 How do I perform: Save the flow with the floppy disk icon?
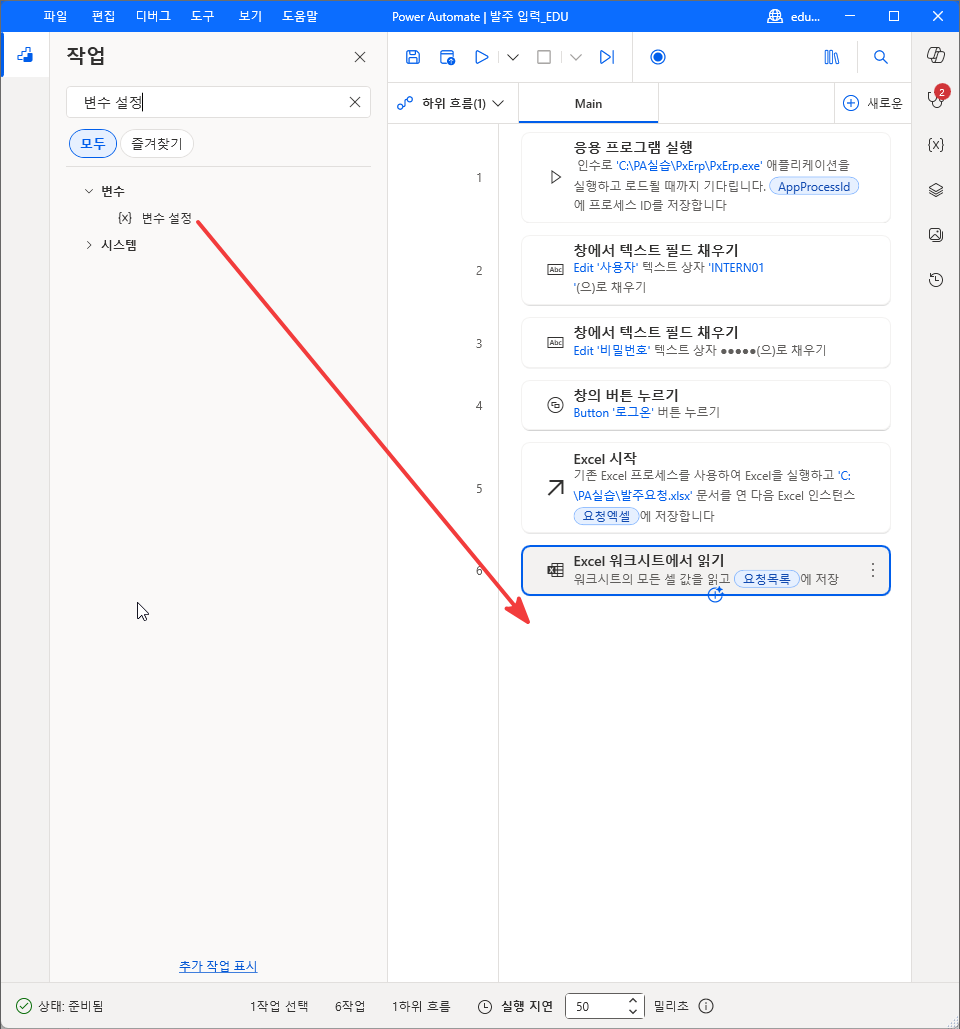click(x=413, y=57)
